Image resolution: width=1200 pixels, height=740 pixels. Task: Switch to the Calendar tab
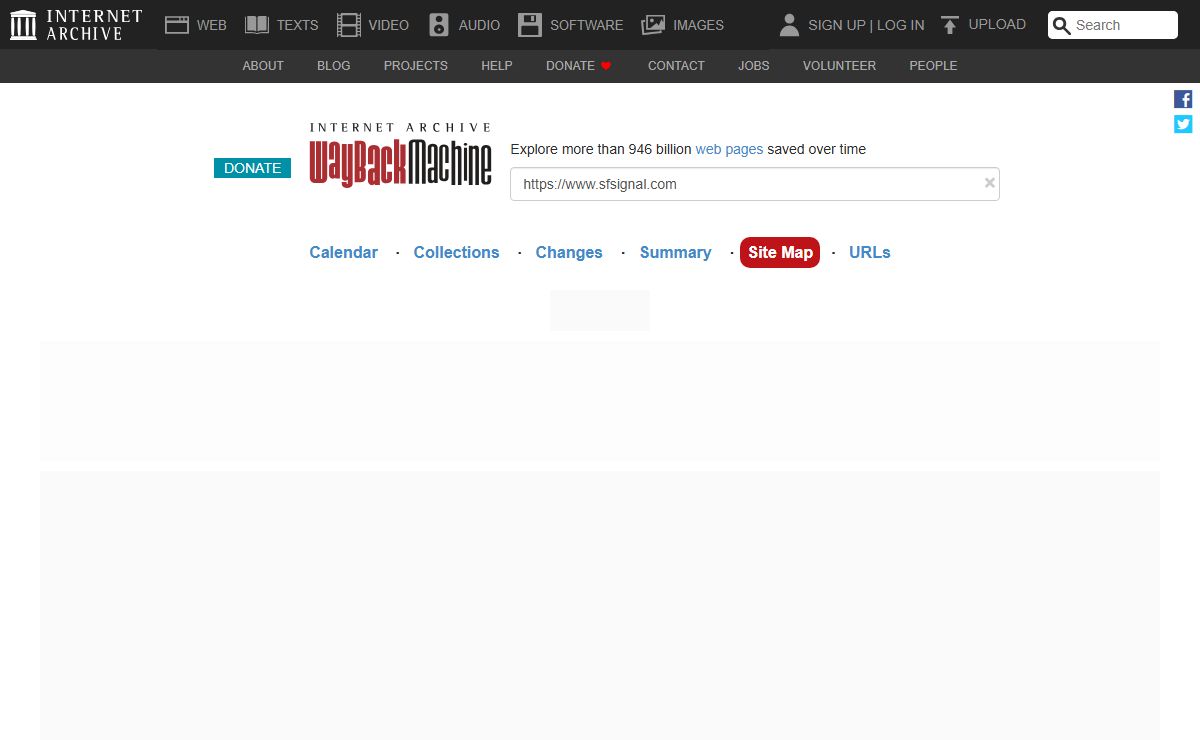(343, 252)
